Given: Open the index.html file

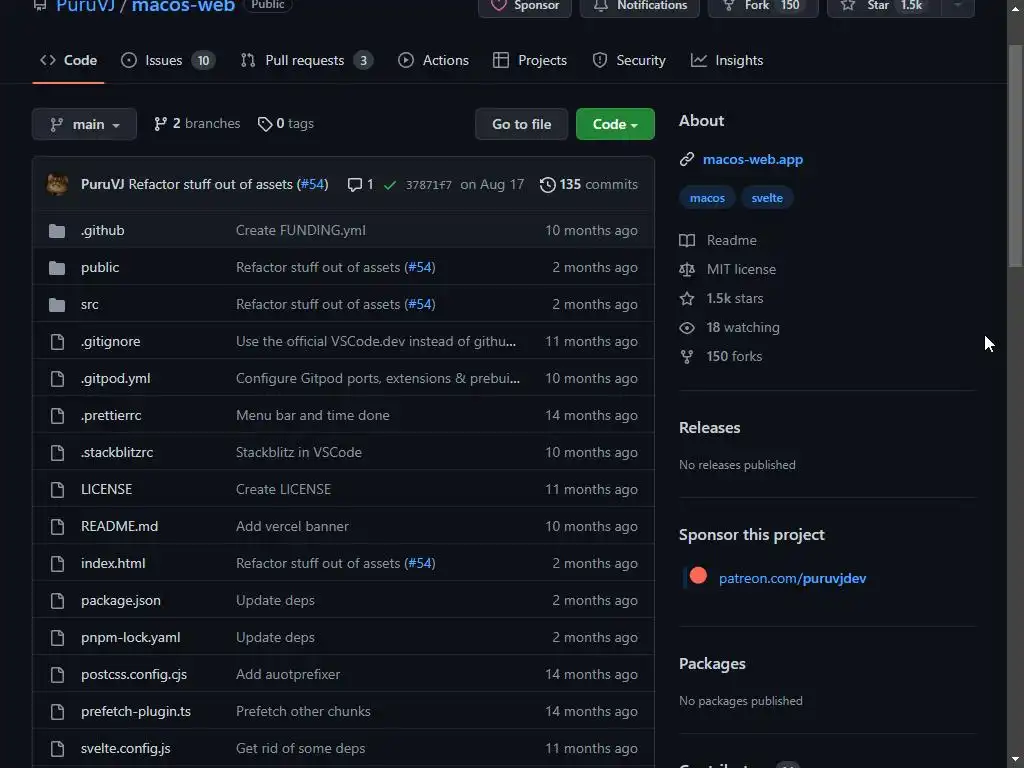Looking at the screenshot, I should point(113,564).
